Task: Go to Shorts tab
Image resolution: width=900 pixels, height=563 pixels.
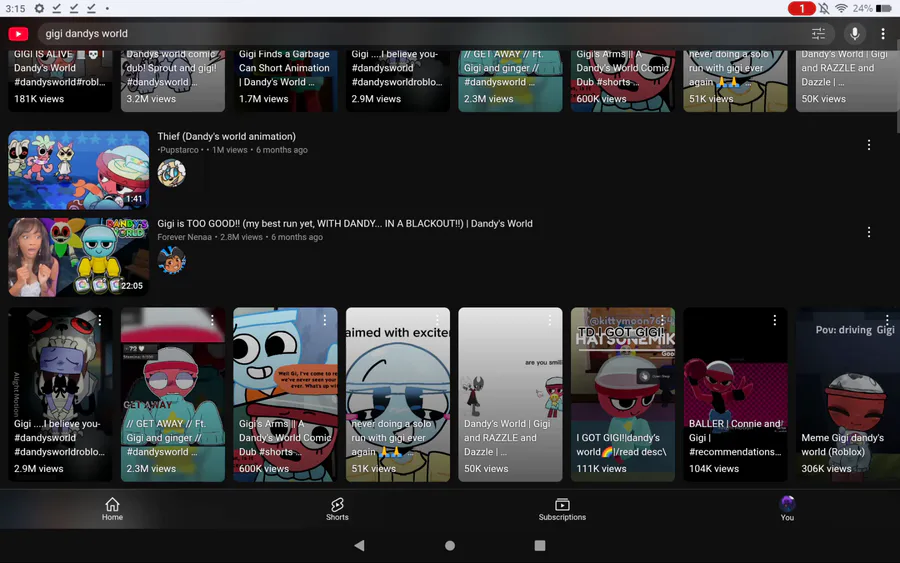Action: coord(337,509)
